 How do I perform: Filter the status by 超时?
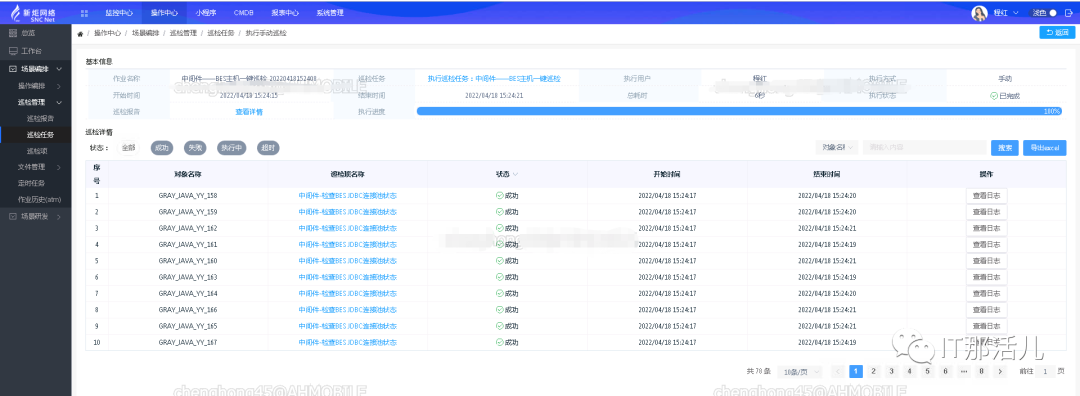[267, 147]
